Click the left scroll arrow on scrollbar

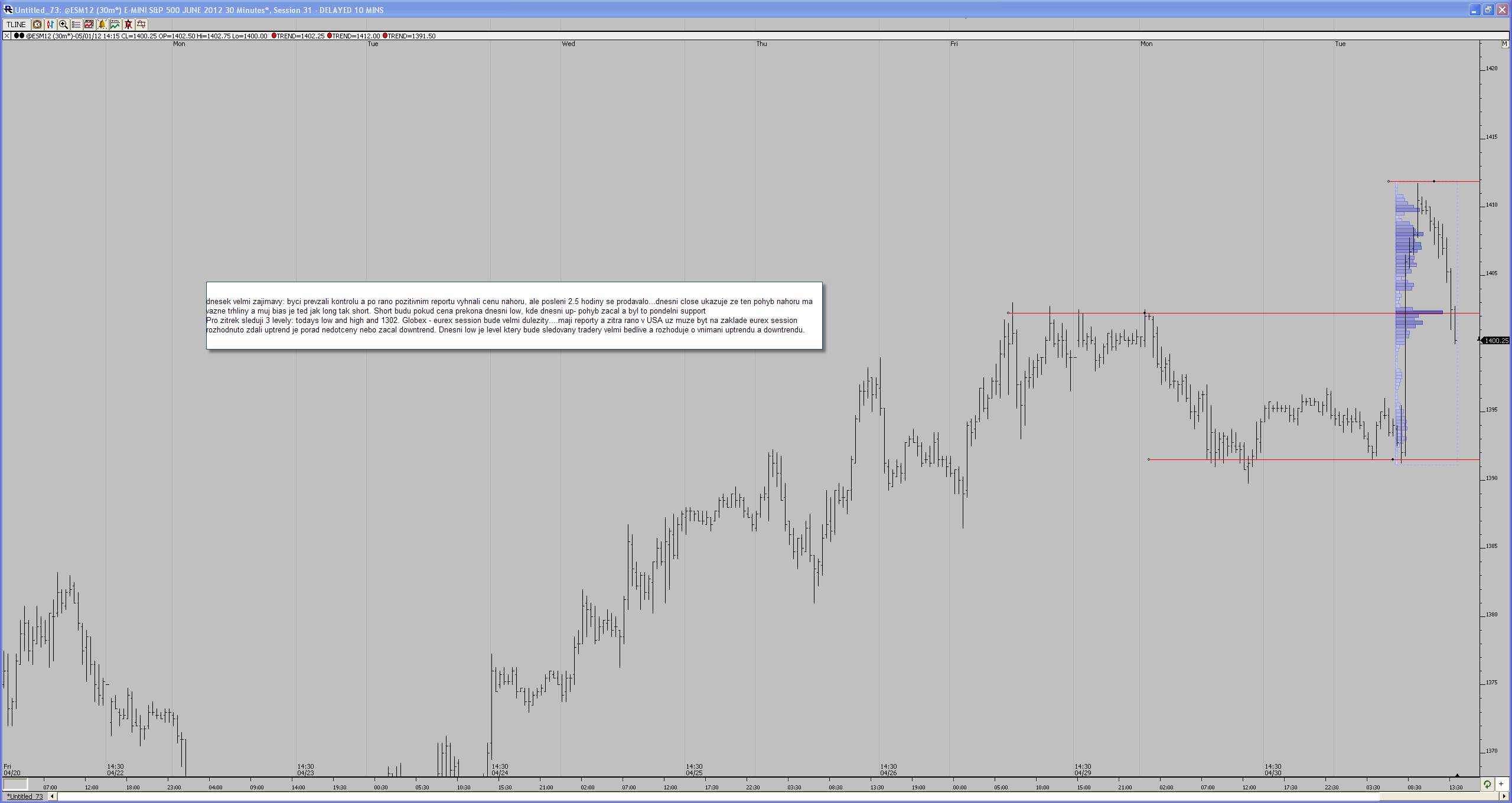pyautogui.click(x=52, y=797)
